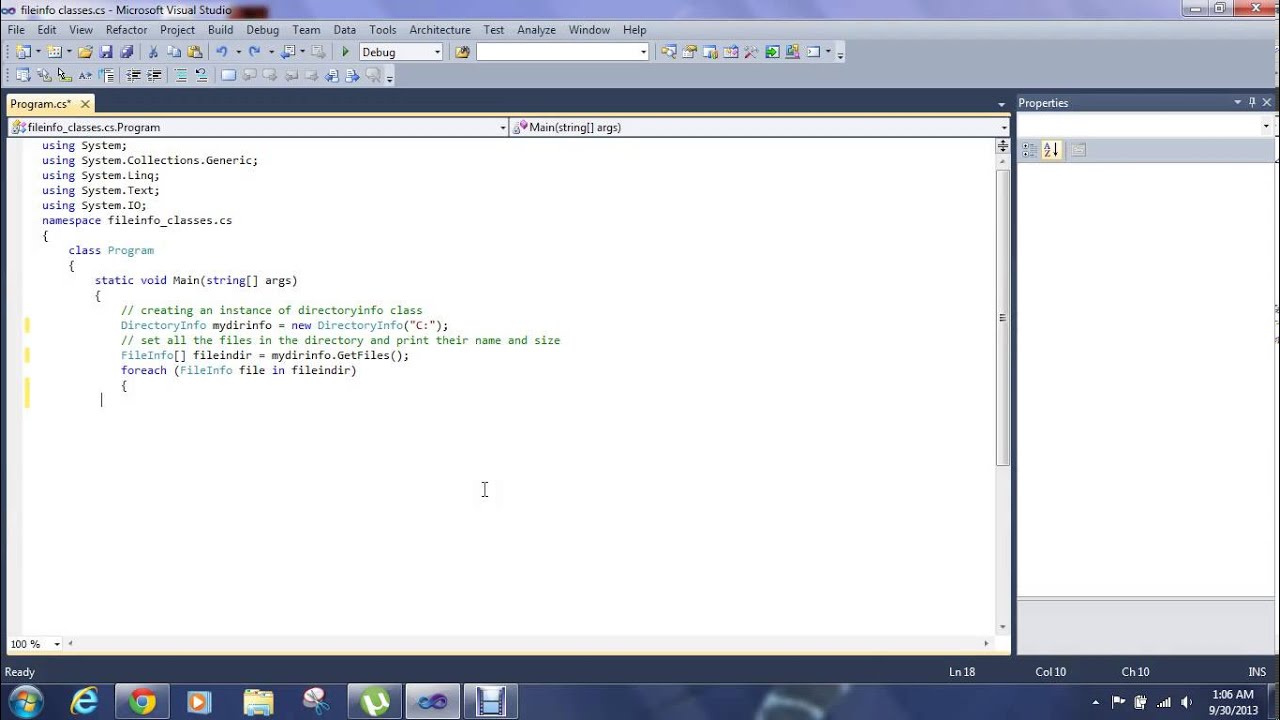Close the Program.cs tab

click(x=85, y=104)
